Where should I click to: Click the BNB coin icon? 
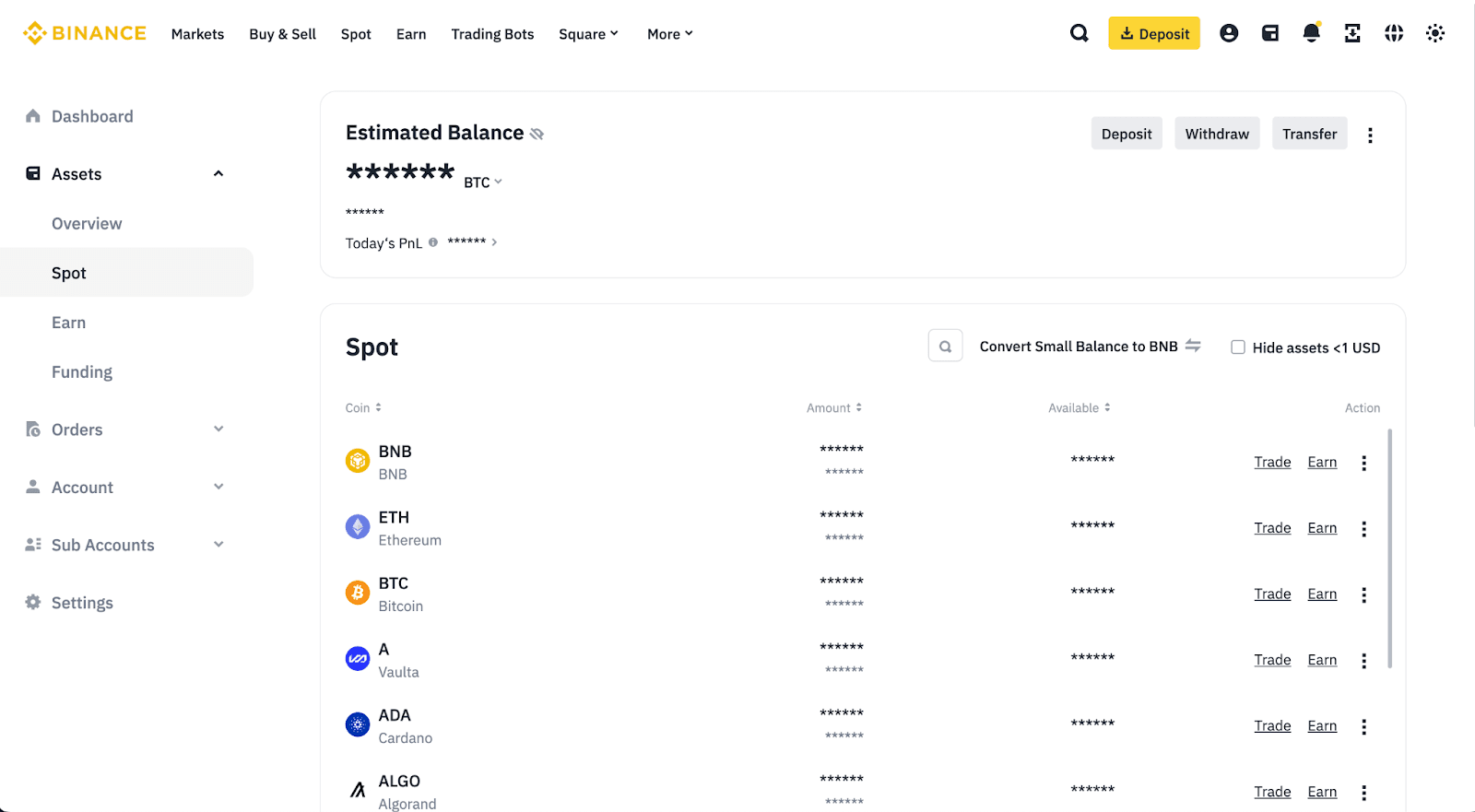pyautogui.click(x=358, y=461)
